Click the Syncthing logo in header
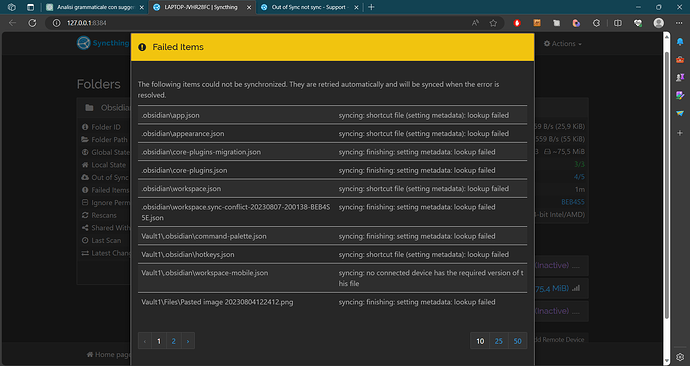Viewport: 690px width, 366px height. point(103,43)
